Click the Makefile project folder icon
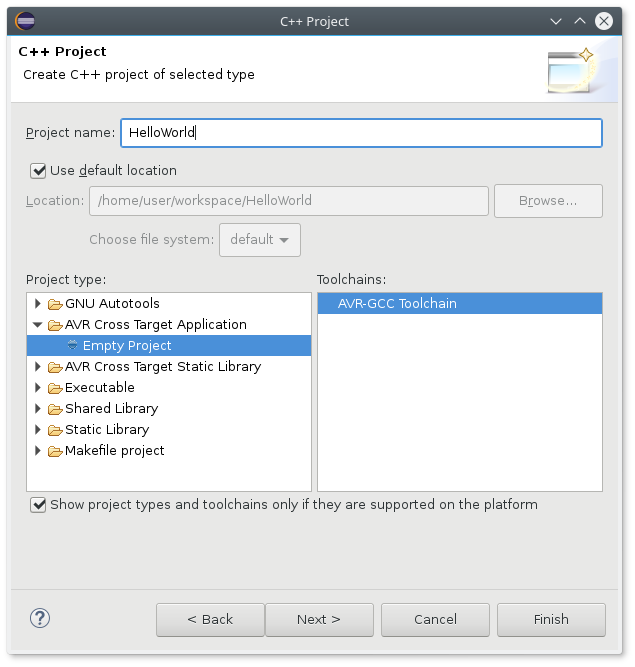Viewport: 635px width, 667px height. pyautogui.click(x=55, y=451)
